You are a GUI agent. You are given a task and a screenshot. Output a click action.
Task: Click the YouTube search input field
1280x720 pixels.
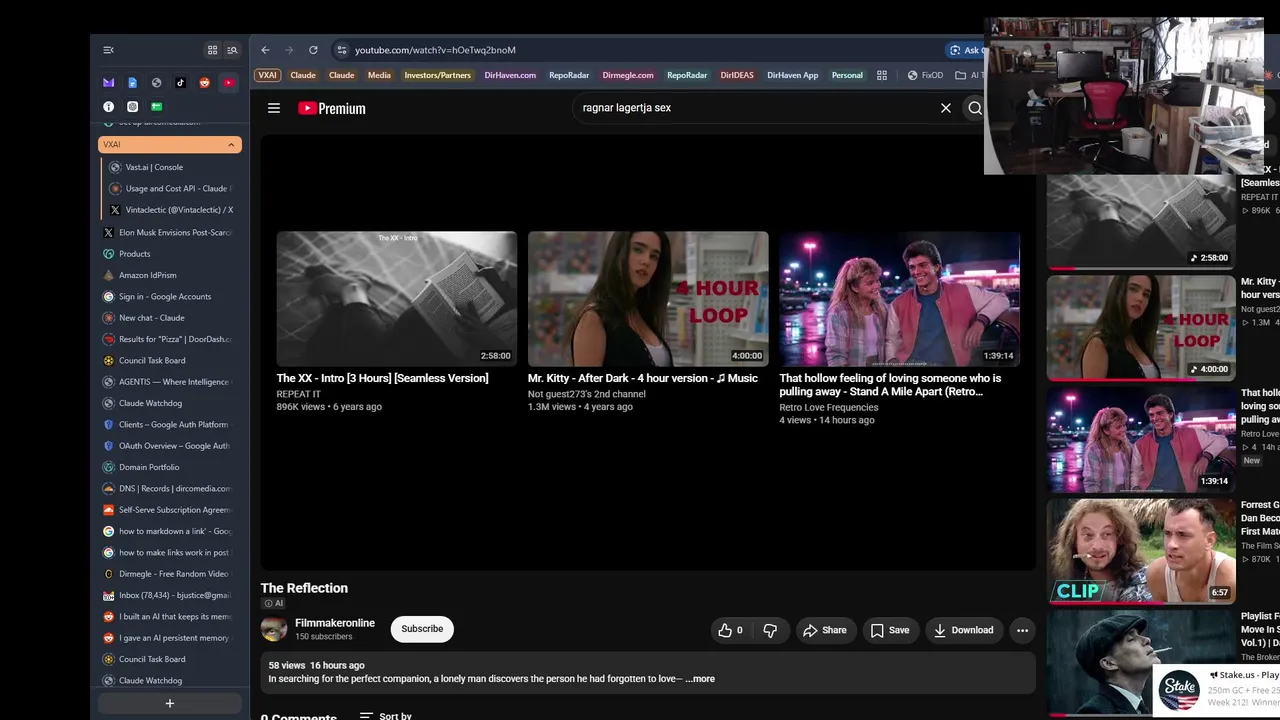pyautogui.click(x=755, y=108)
